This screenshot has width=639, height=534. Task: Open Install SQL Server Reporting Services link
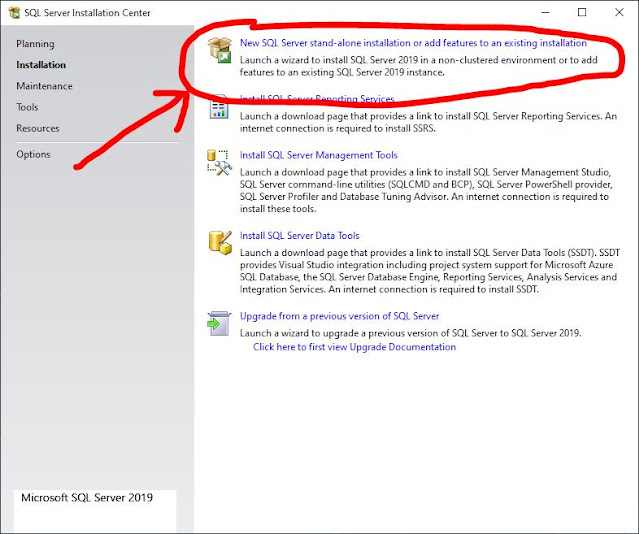(317, 99)
